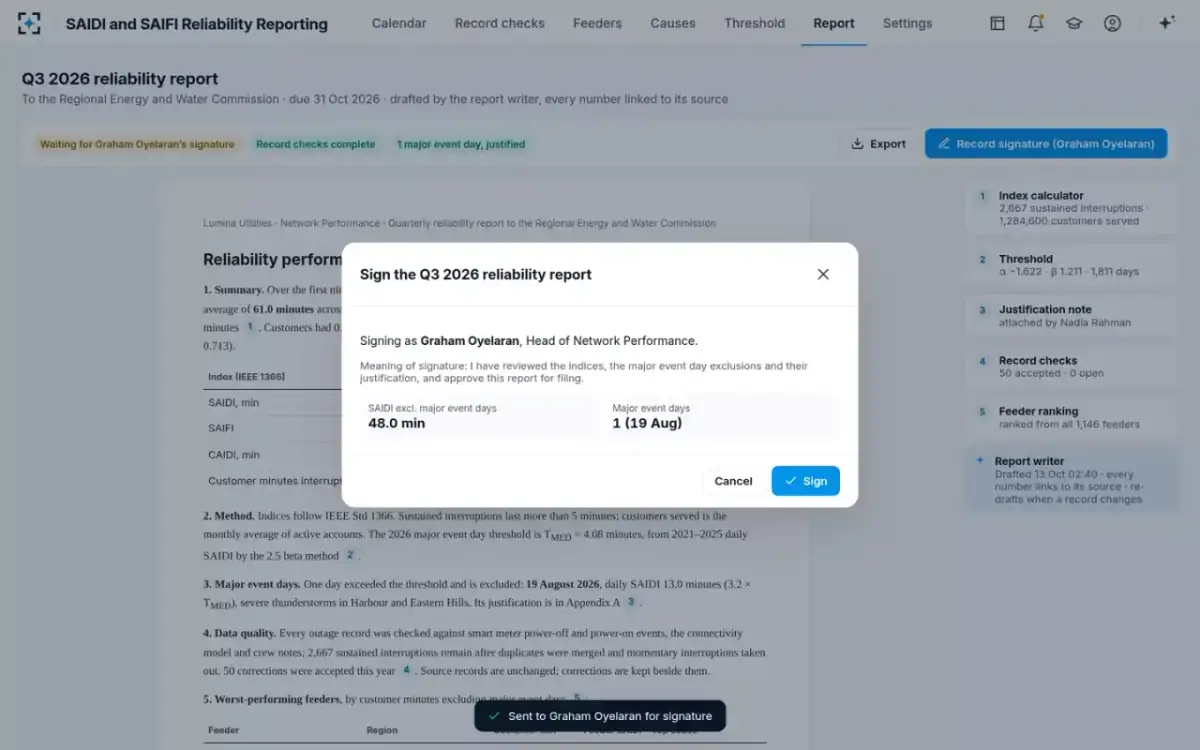The height and width of the screenshot is (750, 1200).
Task: Click the 'Q3 2026 reliability report' heading
Action: [x=120, y=79]
